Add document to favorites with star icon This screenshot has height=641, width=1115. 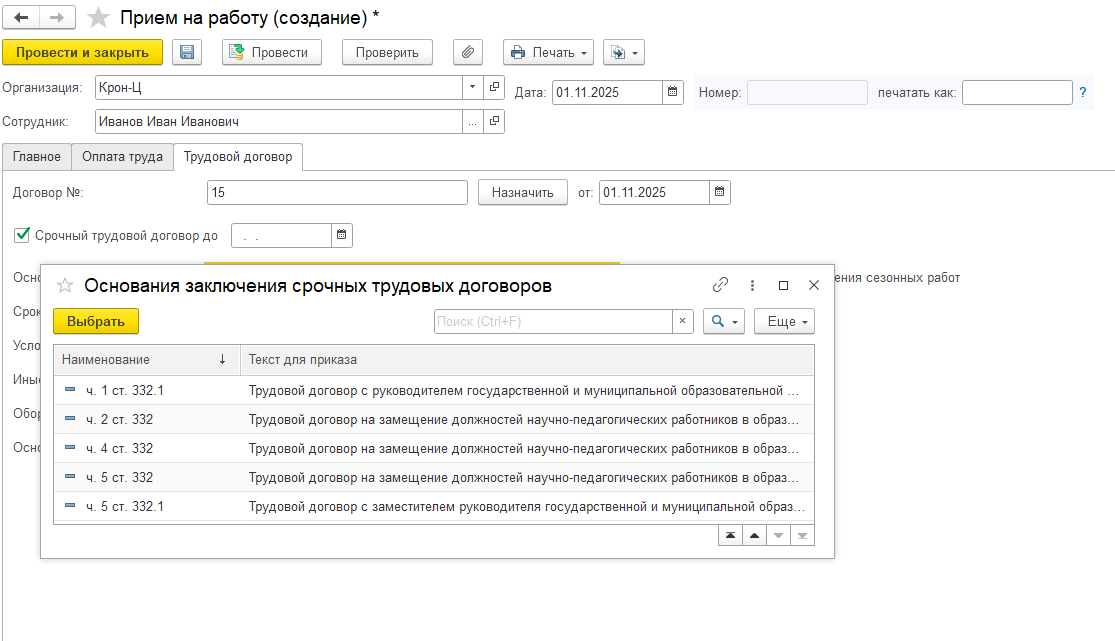(98, 18)
